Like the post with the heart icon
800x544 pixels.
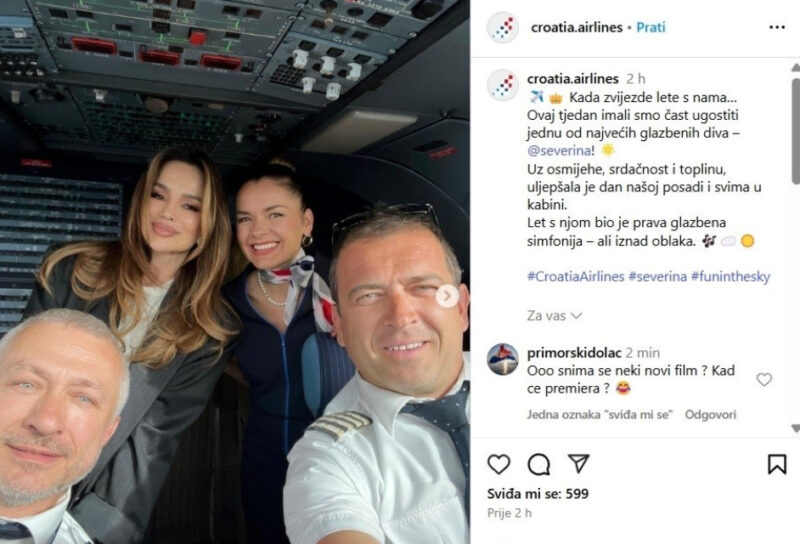498,464
